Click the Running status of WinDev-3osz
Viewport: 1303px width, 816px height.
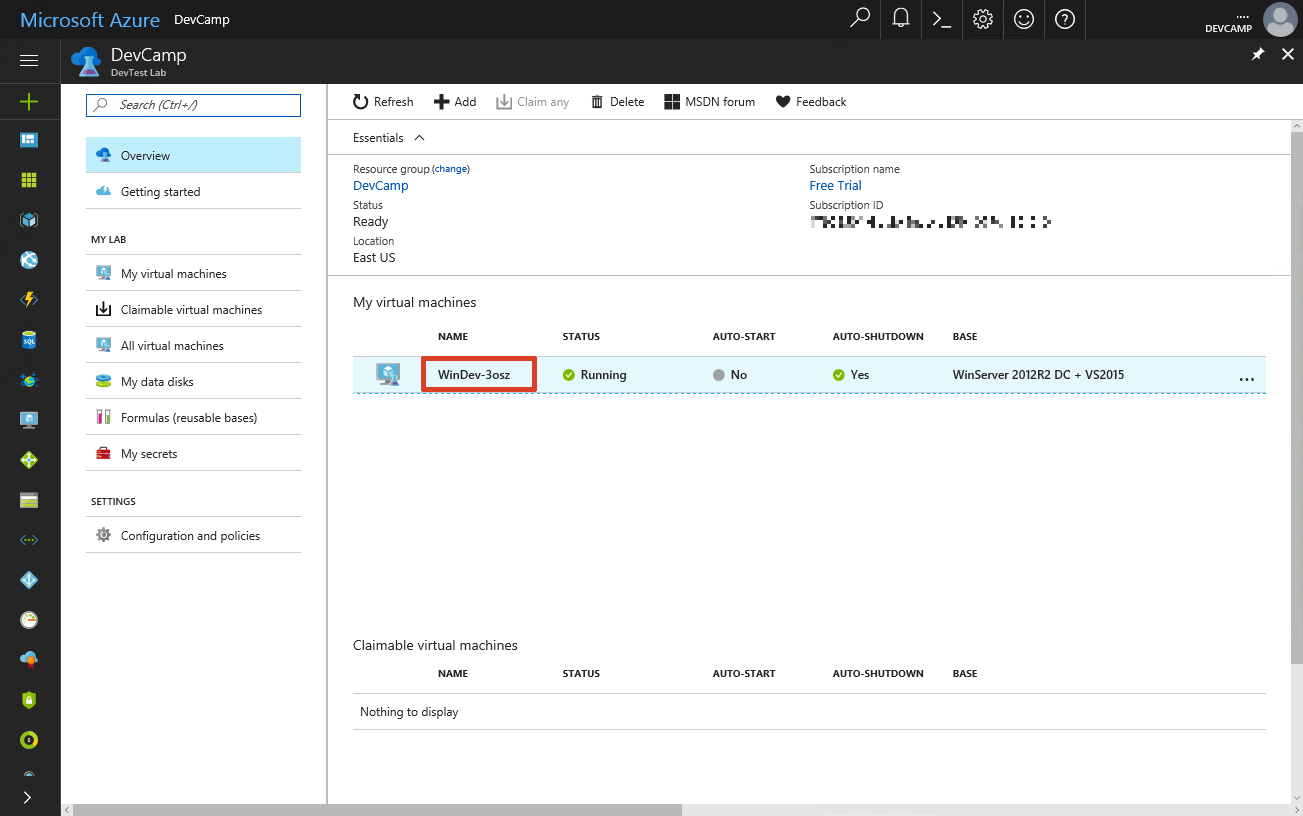point(595,375)
